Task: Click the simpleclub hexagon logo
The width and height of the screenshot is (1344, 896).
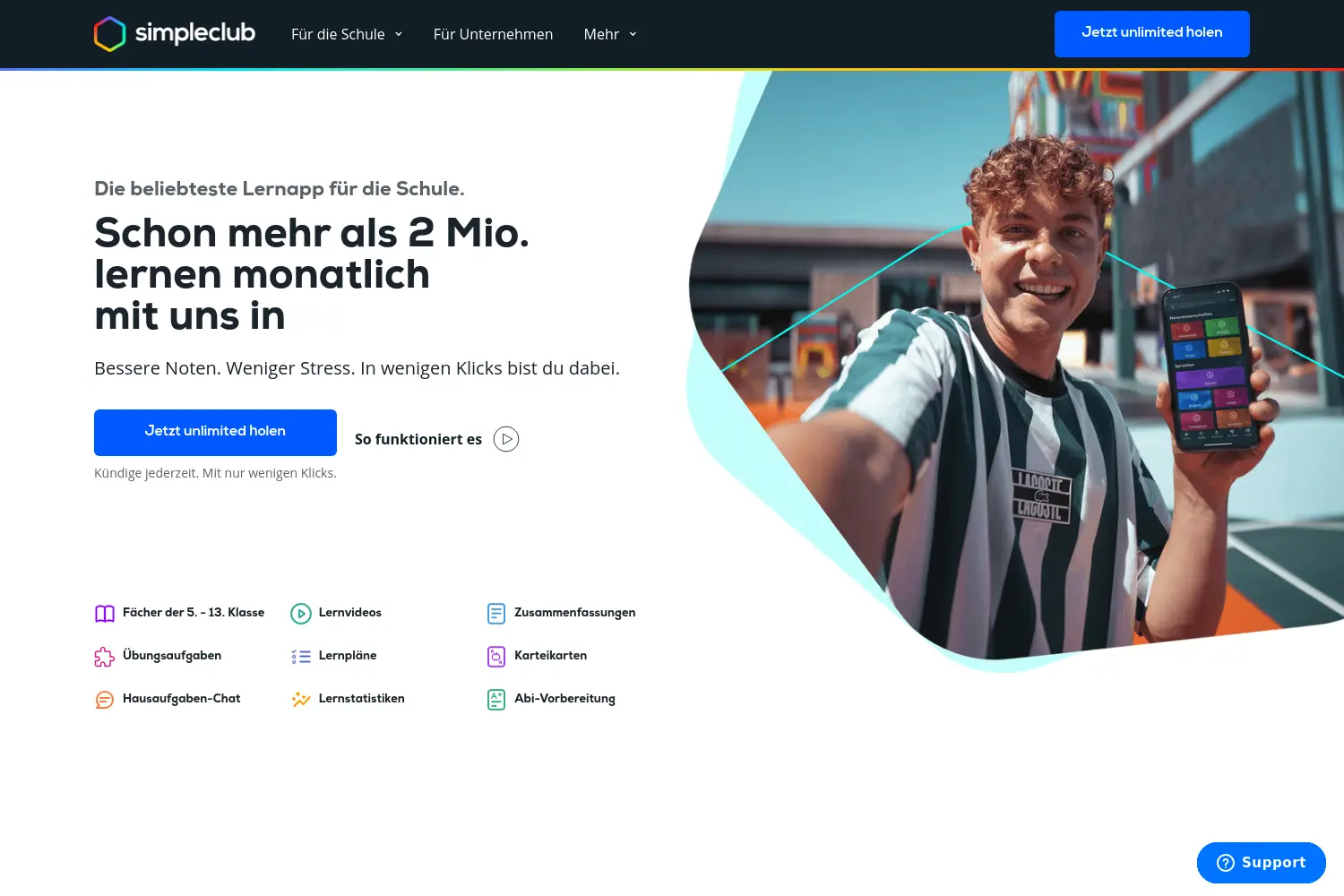Action: [110, 34]
